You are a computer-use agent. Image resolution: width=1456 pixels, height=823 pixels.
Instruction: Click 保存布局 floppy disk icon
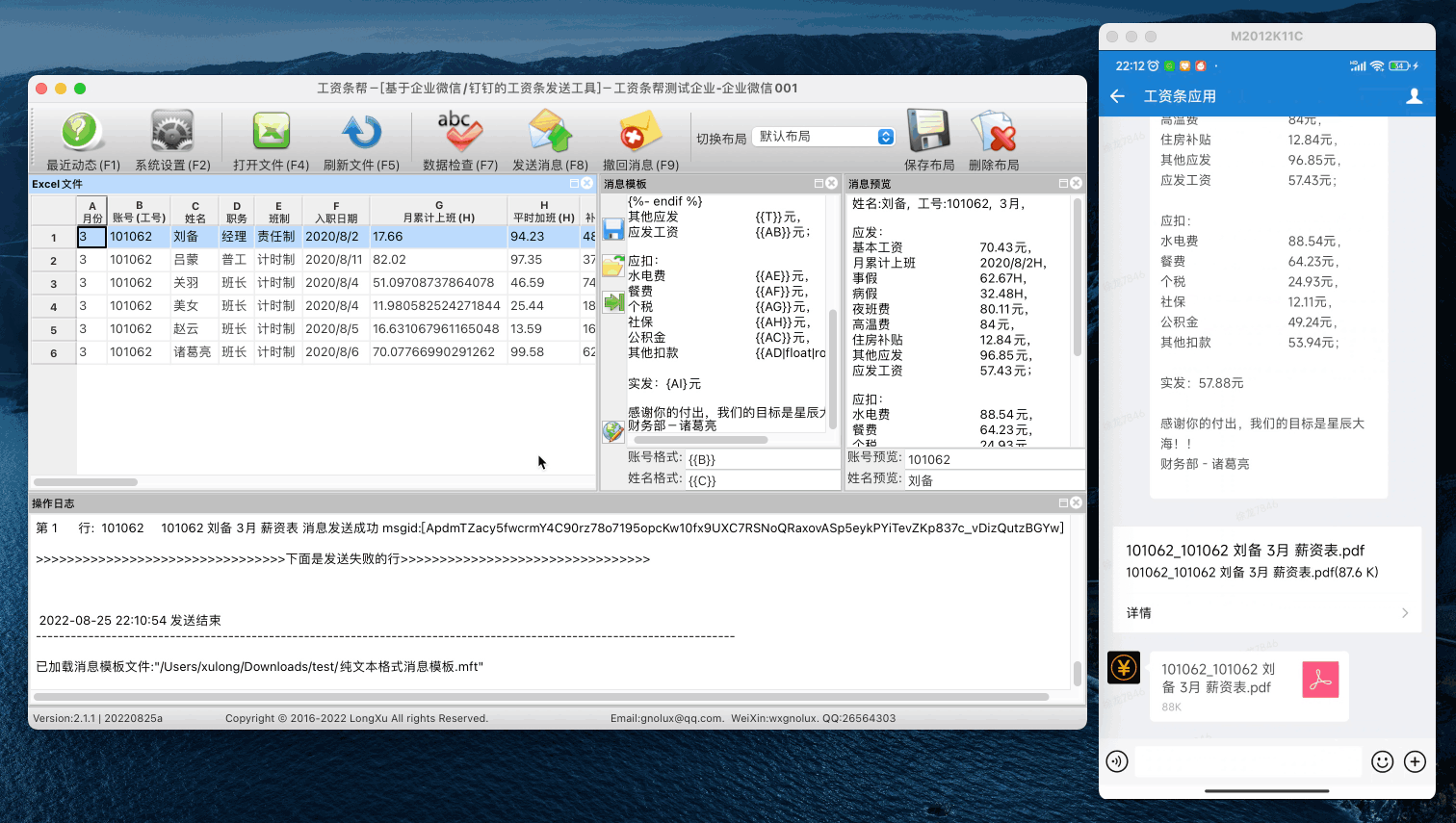pyautogui.click(x=928, y=130)
